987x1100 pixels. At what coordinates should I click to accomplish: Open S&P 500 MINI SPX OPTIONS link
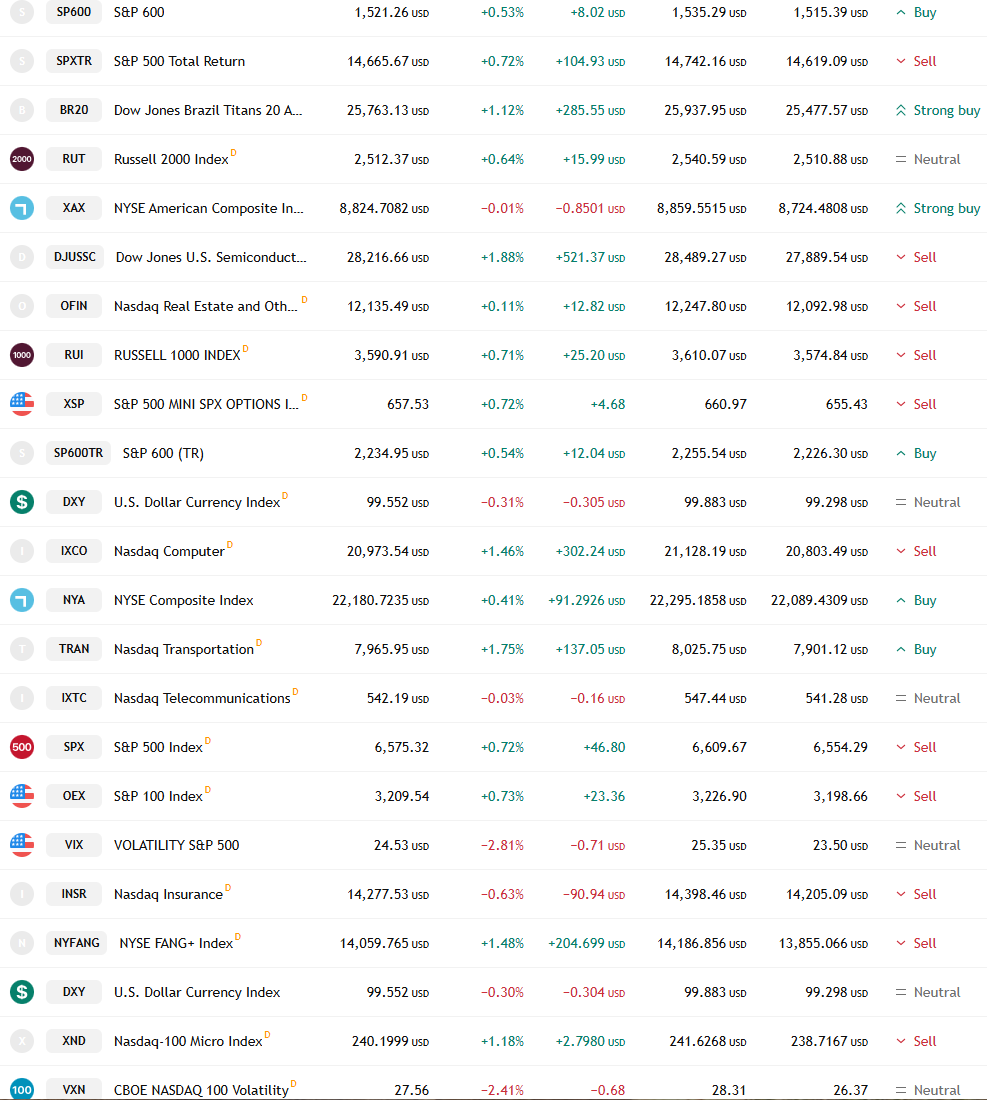[206, 404]
